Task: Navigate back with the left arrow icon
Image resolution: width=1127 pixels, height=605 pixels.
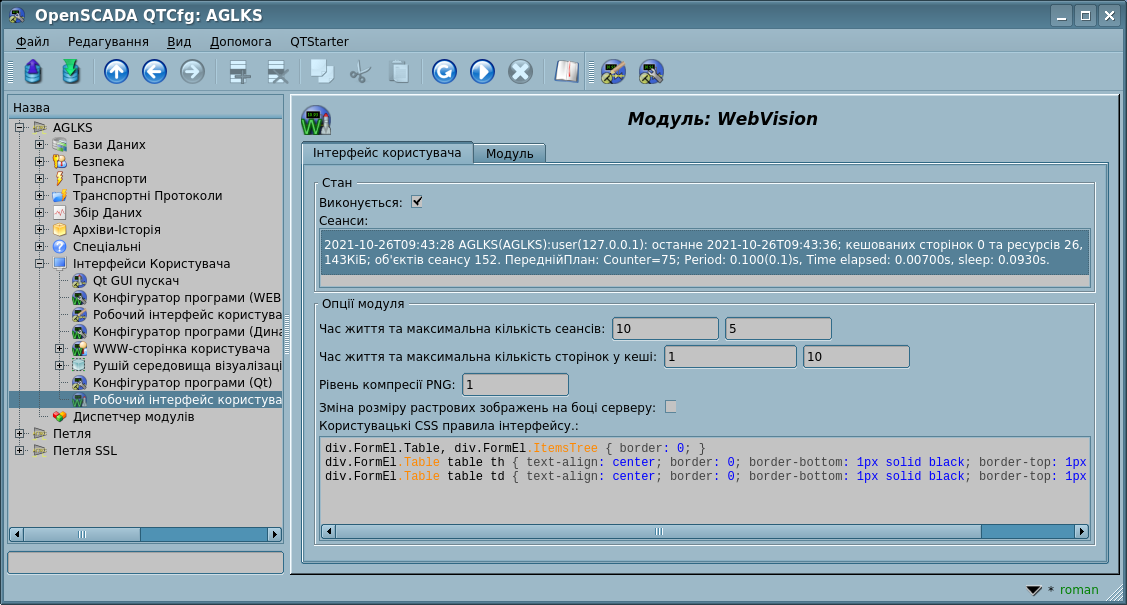Action: pyautogui.click(x=154, y=71)
